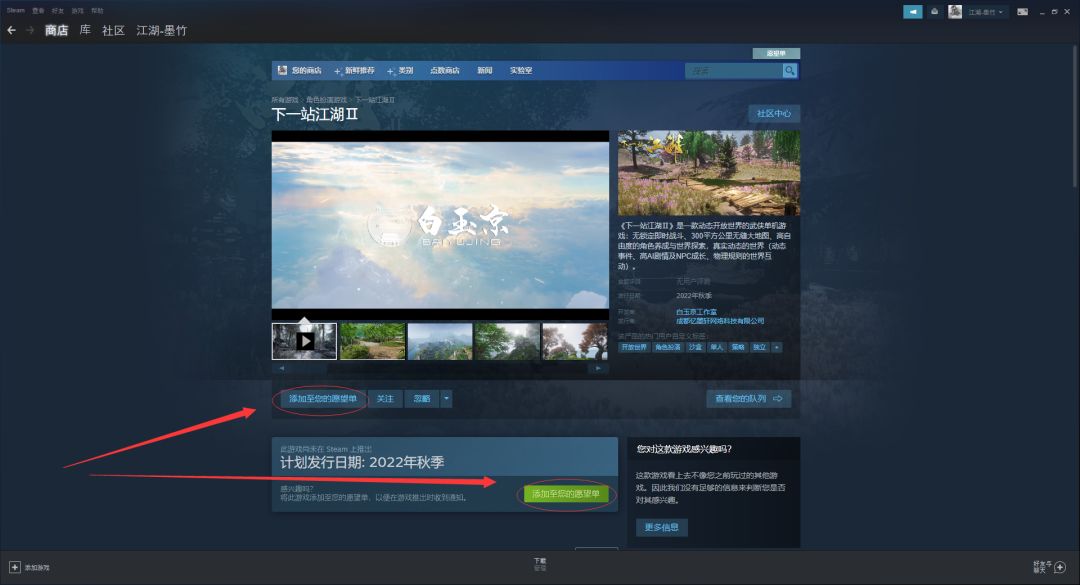The height and width of the screenshot is (585, 1080).
Task: Click the 忽略 button
Action: [422, 398]
